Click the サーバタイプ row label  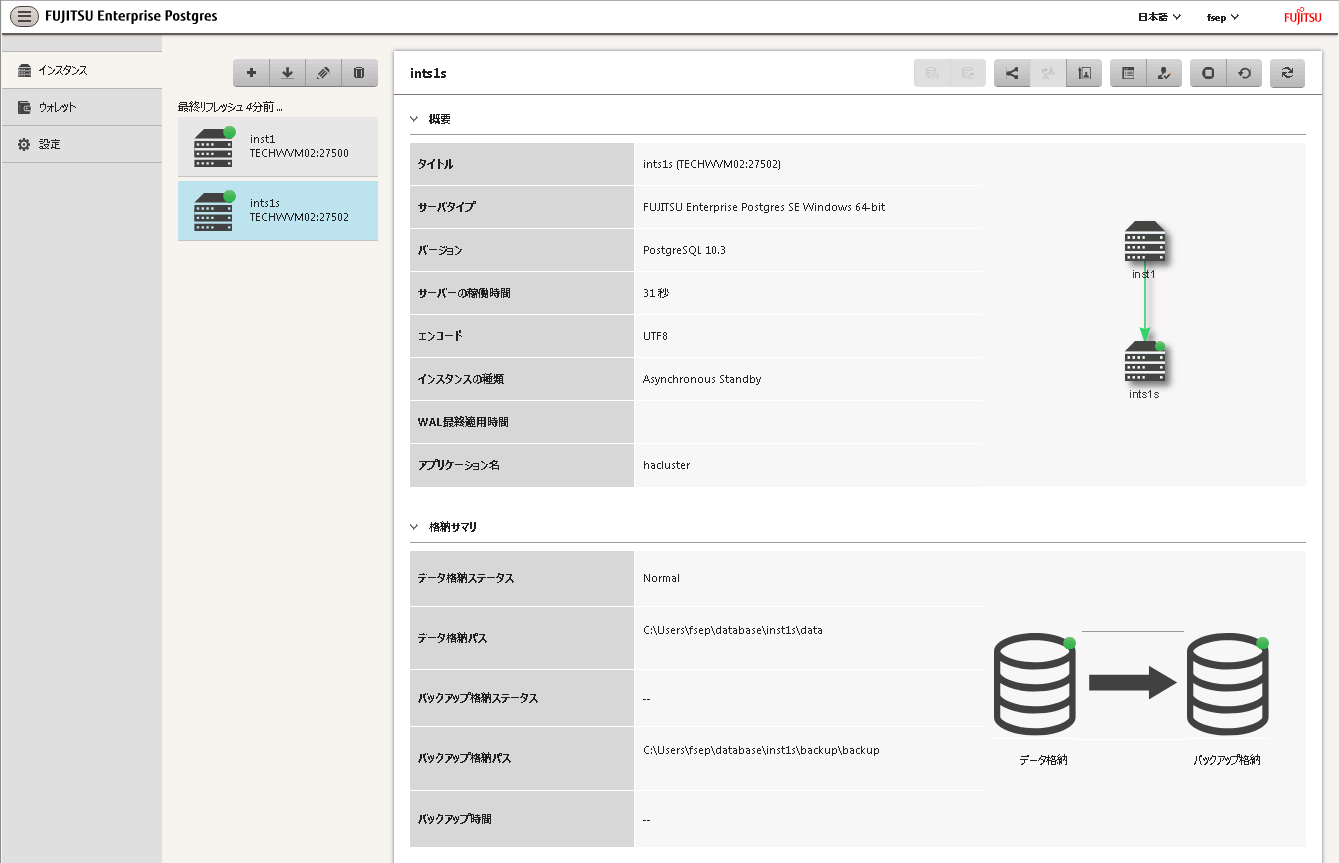[x=446, y=207]
